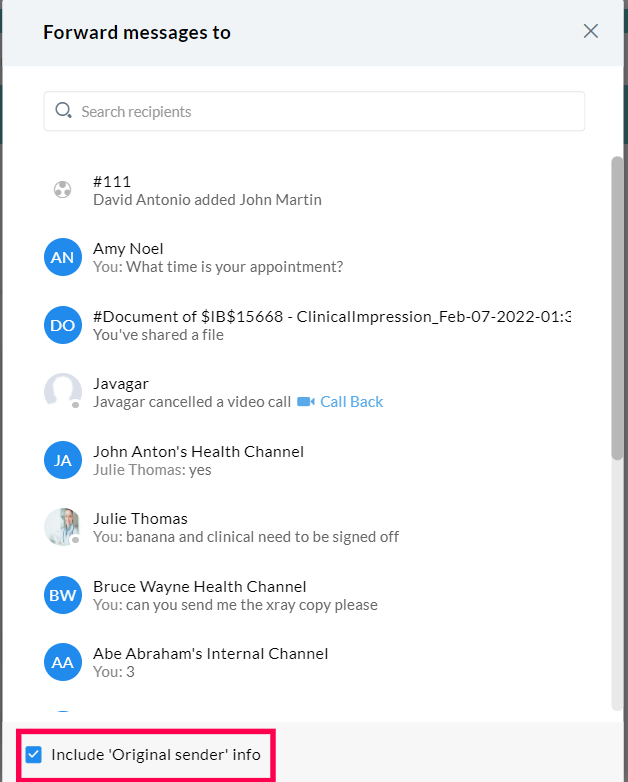
Task: Click the video camera Call Back icon
Action: click(x=306, y=402)
